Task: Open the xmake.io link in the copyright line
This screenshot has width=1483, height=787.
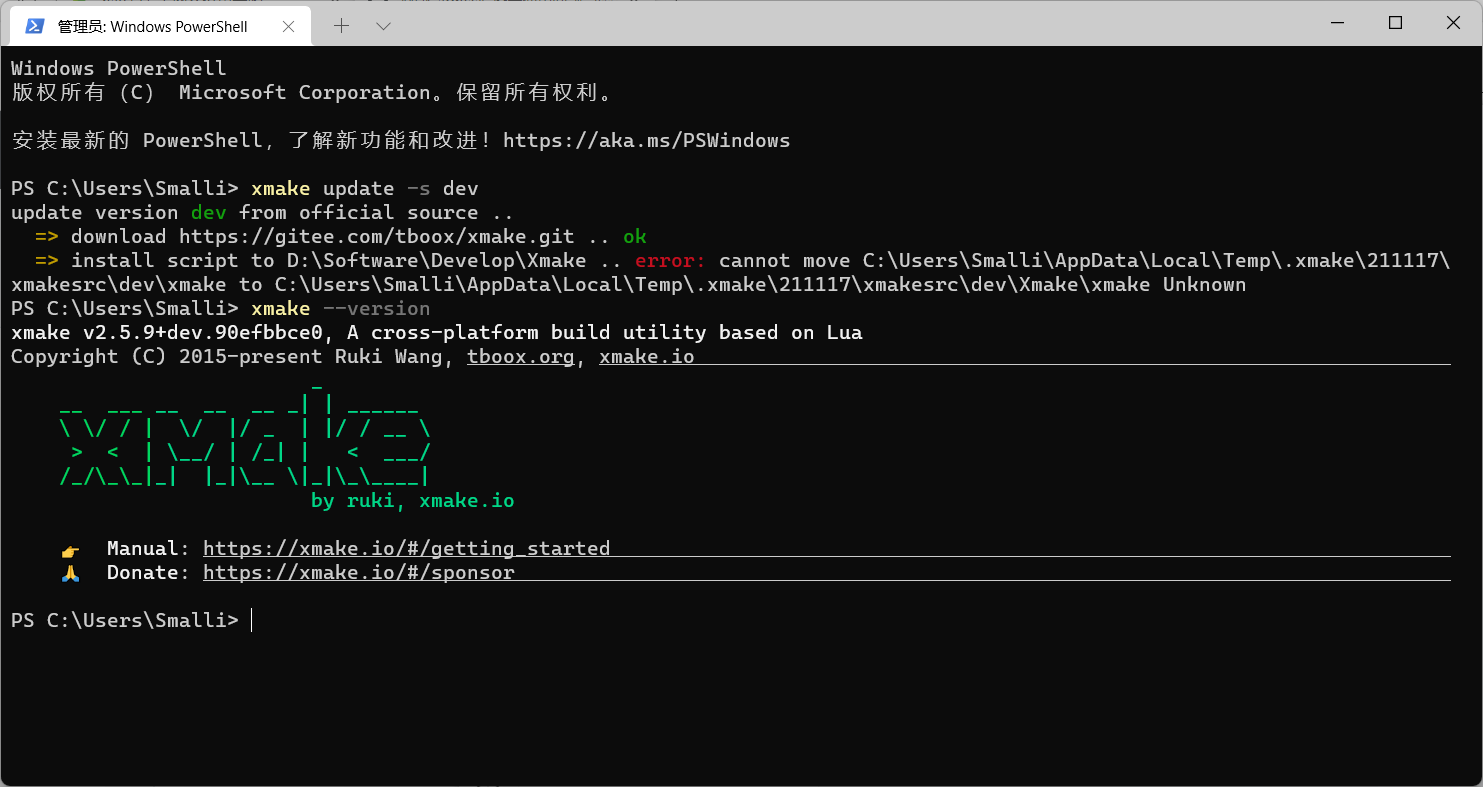Action: (x=646, y=357)
